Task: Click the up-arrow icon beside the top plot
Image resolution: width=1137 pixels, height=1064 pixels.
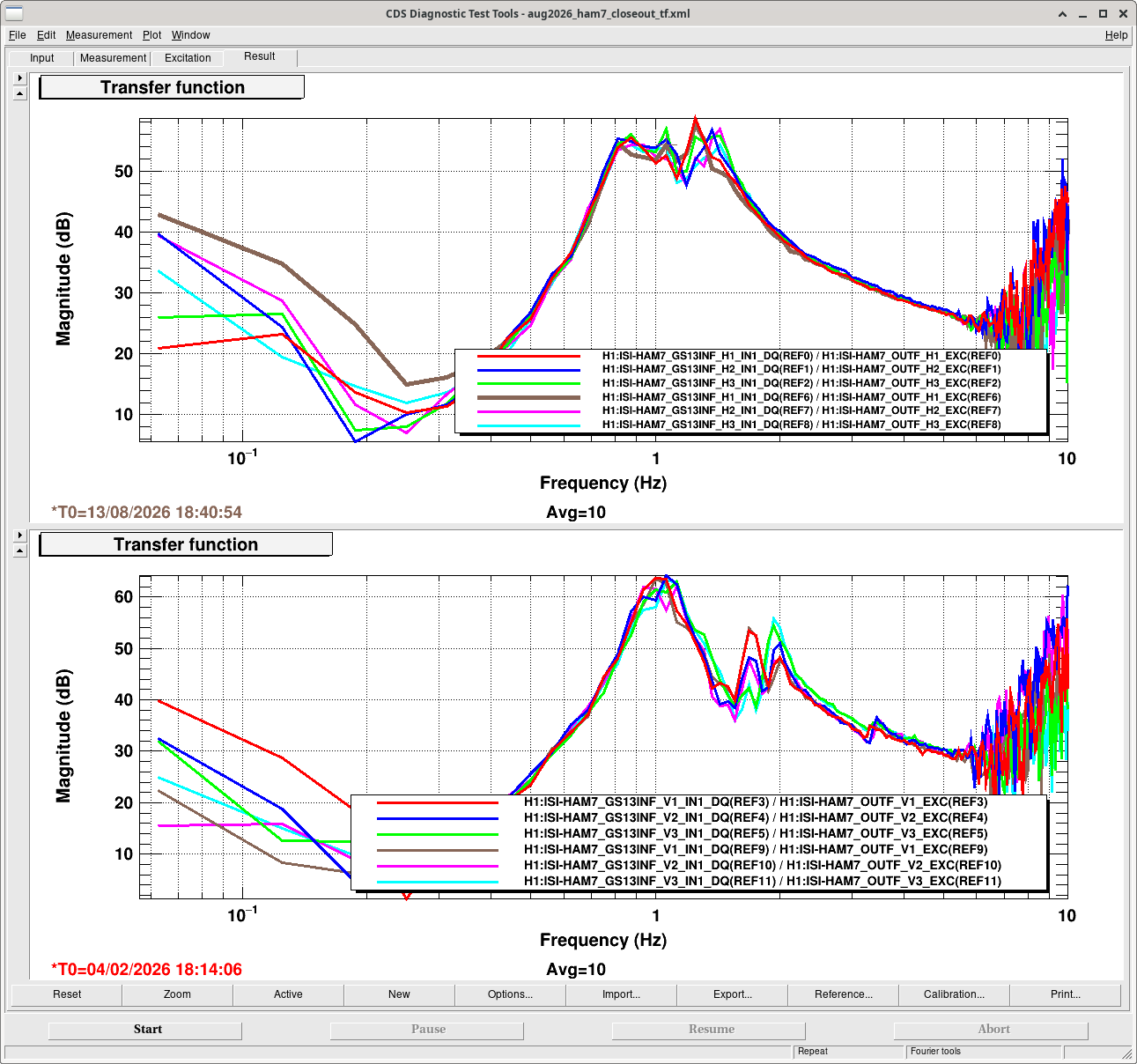Action: click(x=20, y=93)
